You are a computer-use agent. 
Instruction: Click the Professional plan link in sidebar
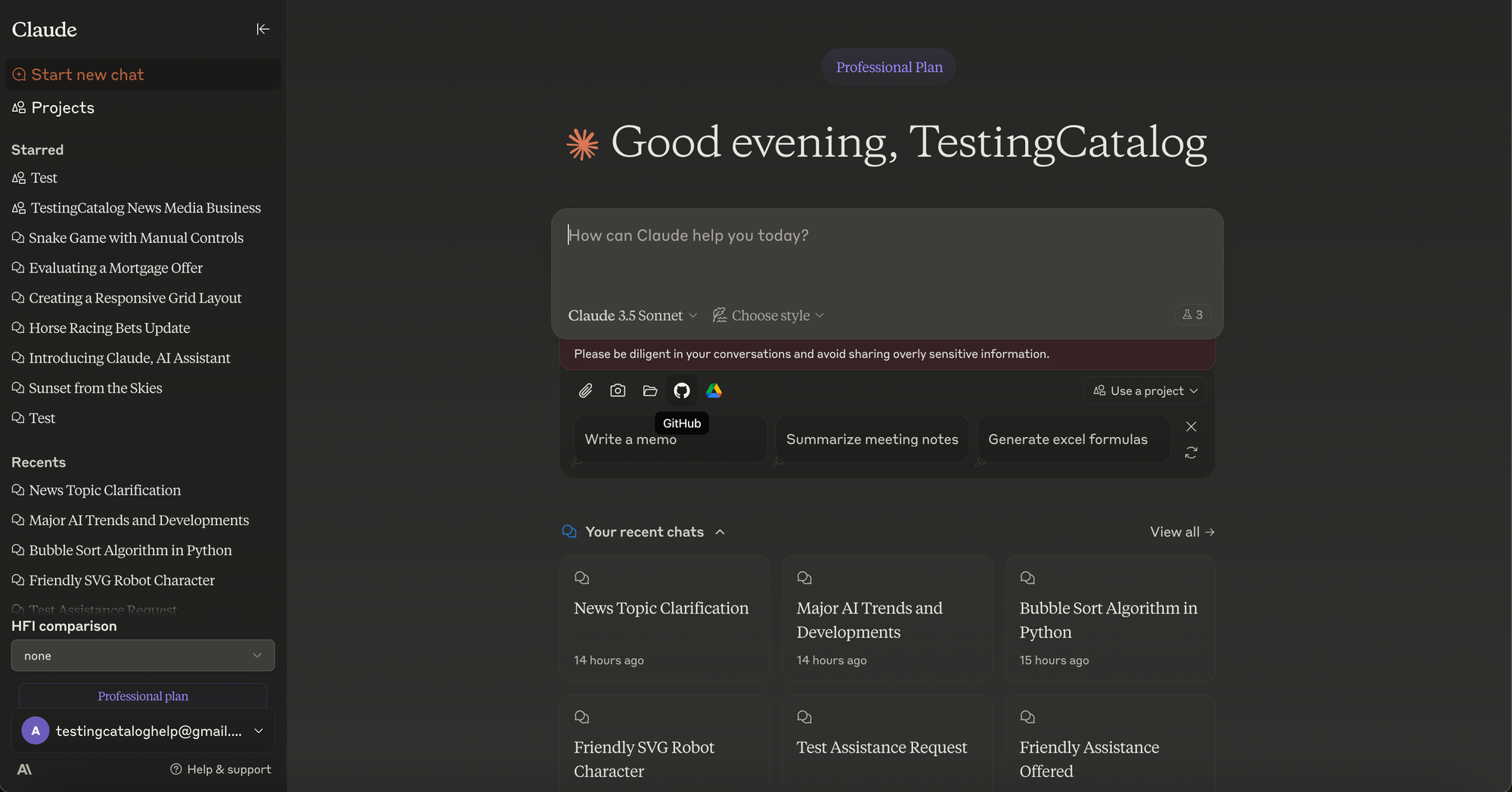(x=143, y=696)
